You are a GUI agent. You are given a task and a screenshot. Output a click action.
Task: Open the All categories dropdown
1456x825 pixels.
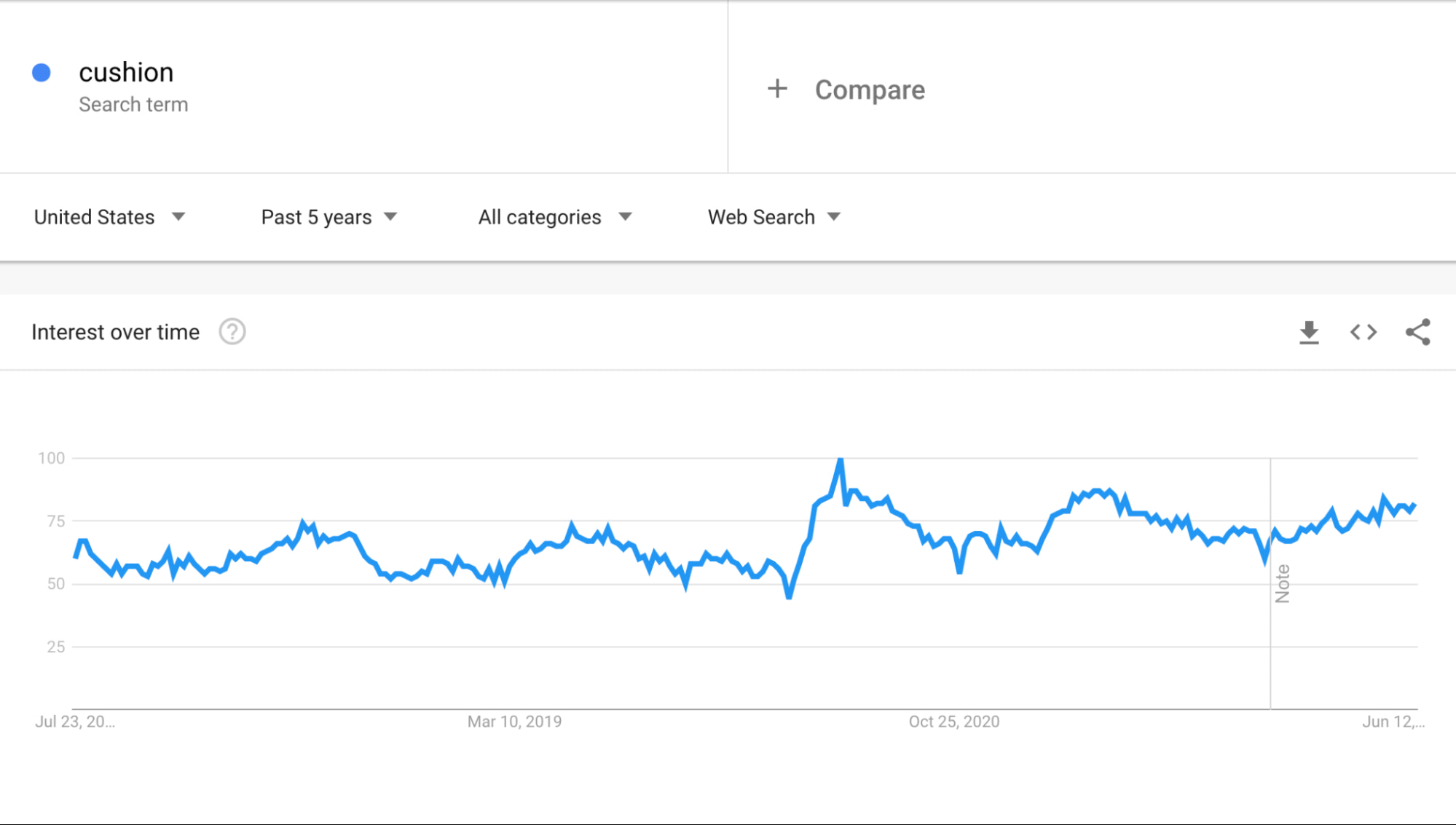tap(554, 217)
